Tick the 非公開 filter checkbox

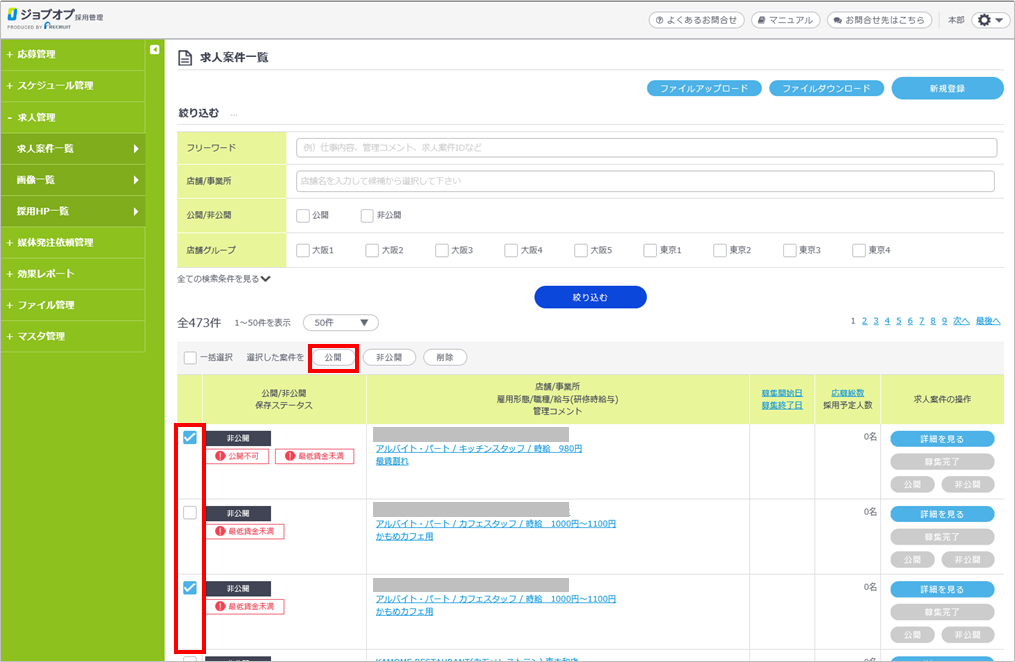[x=367, y=215]
